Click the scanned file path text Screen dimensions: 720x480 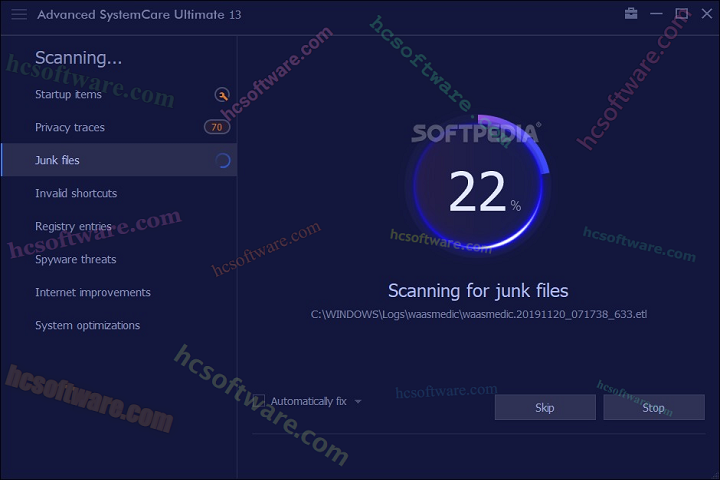tap(478, 314)
